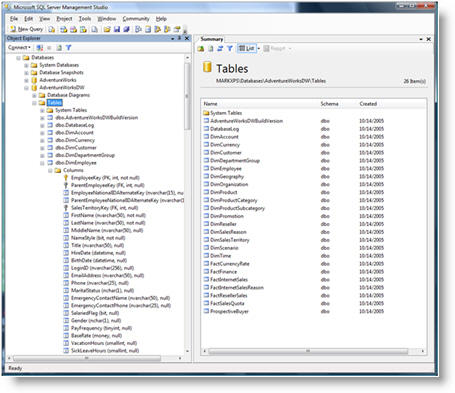Click the Object Explorer horizontal scrollbar
Image resolution: width=455 pixels, height=393 pixels.
click(x=87, y=358)
